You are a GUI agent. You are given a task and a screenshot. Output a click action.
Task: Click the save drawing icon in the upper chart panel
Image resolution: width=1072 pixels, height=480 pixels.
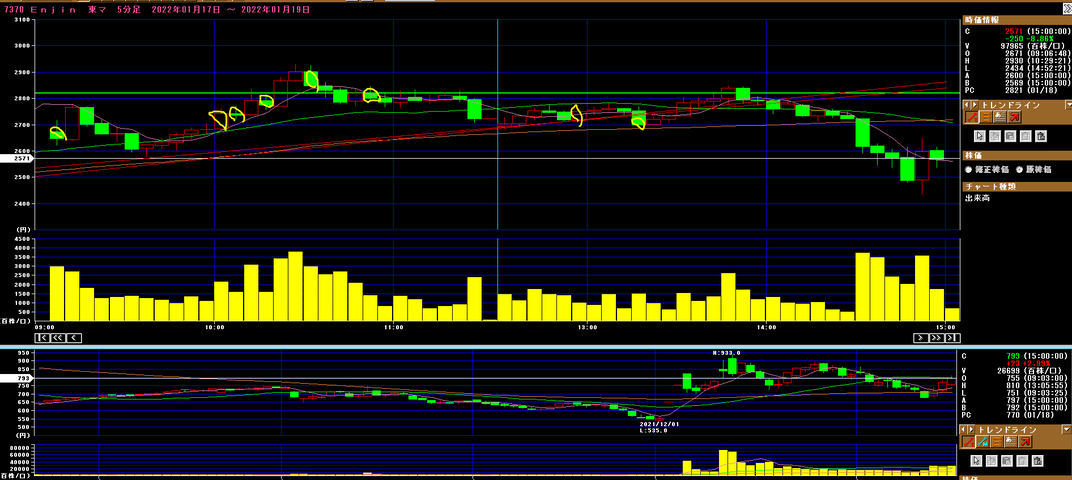click(x=1010, y=136)
